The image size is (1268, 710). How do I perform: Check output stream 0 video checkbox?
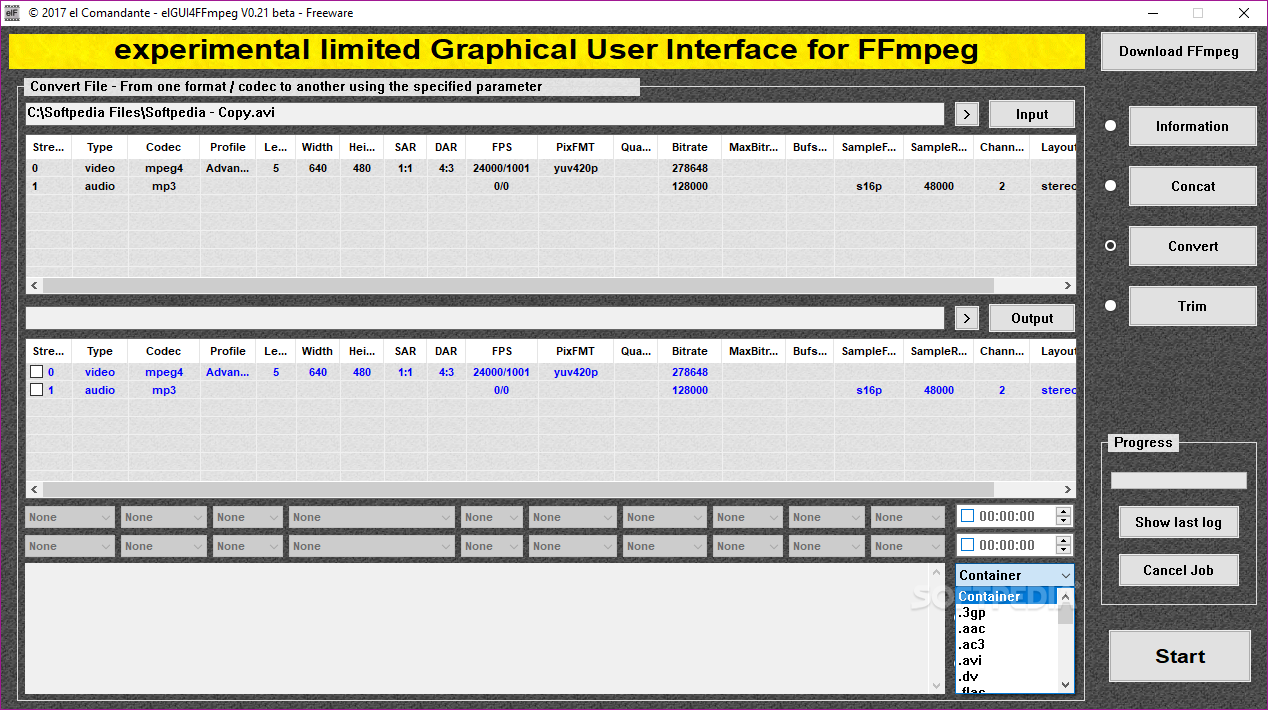click(x=37, y=372)
